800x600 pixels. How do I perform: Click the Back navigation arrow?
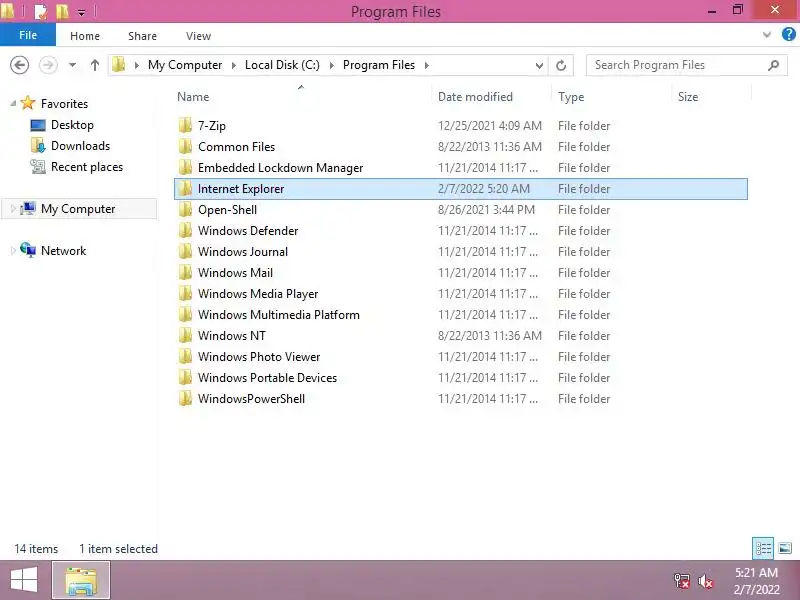(19, 65)
